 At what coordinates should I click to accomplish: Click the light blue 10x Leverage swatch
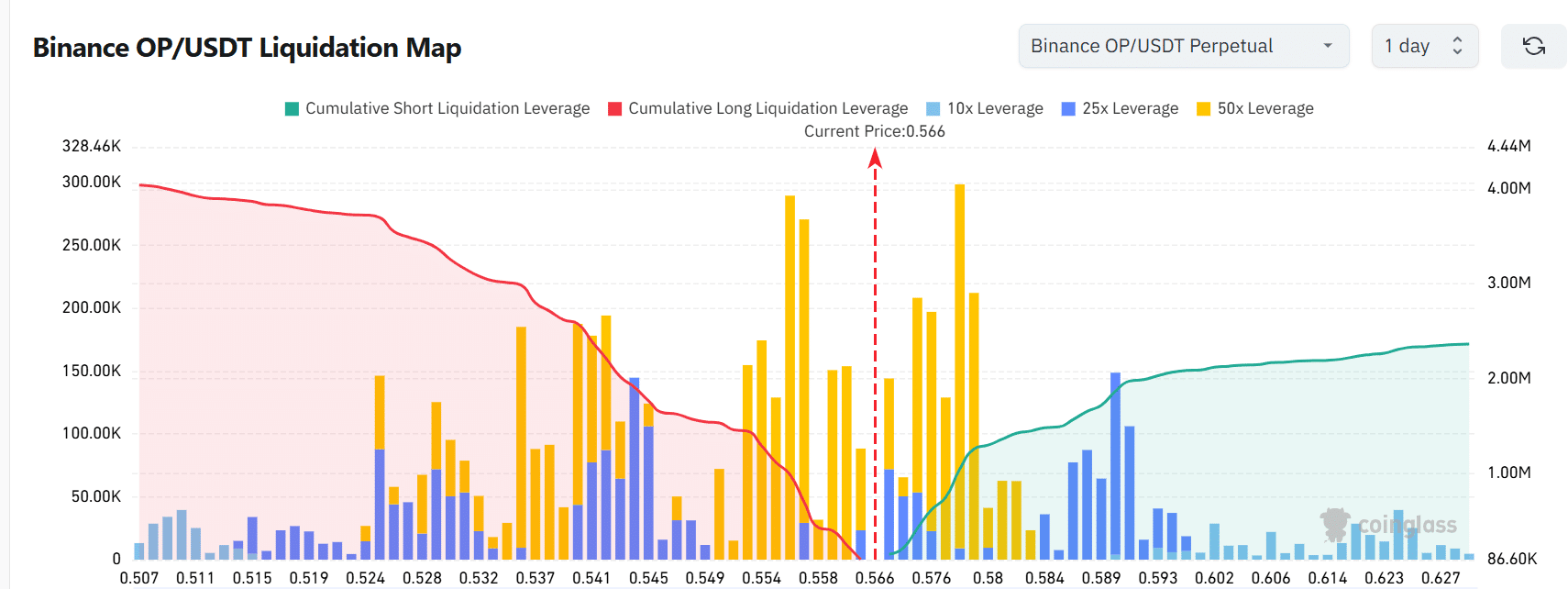pyautogui.click(x=933, y=109)
